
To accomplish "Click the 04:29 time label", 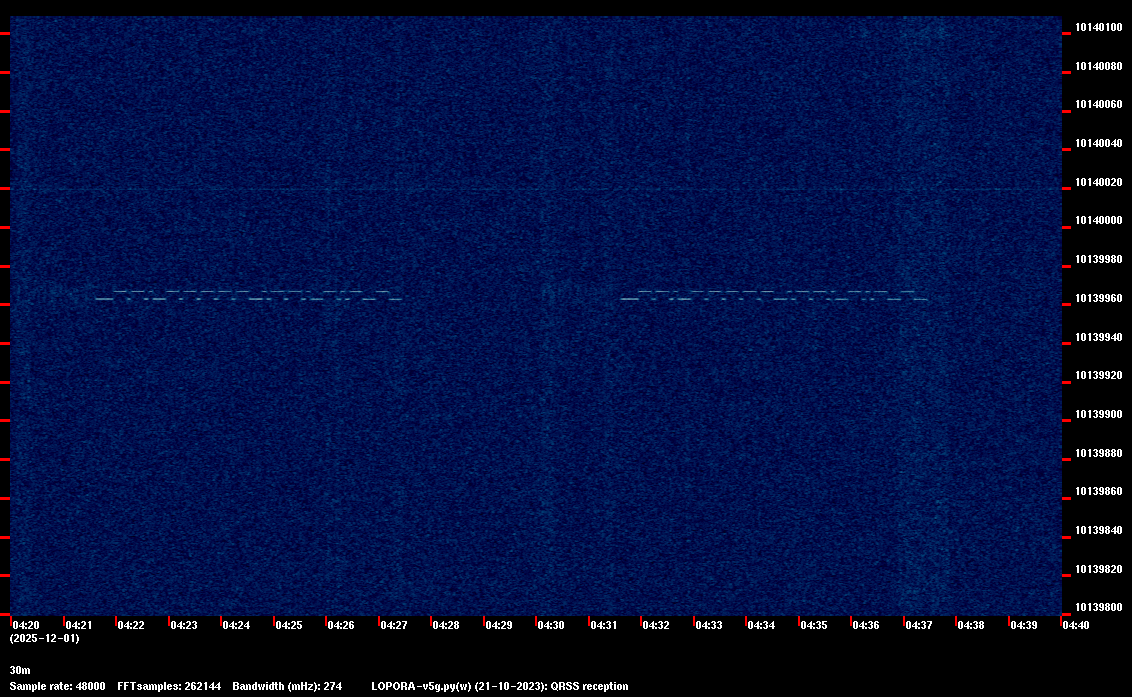I will point(499,625).
